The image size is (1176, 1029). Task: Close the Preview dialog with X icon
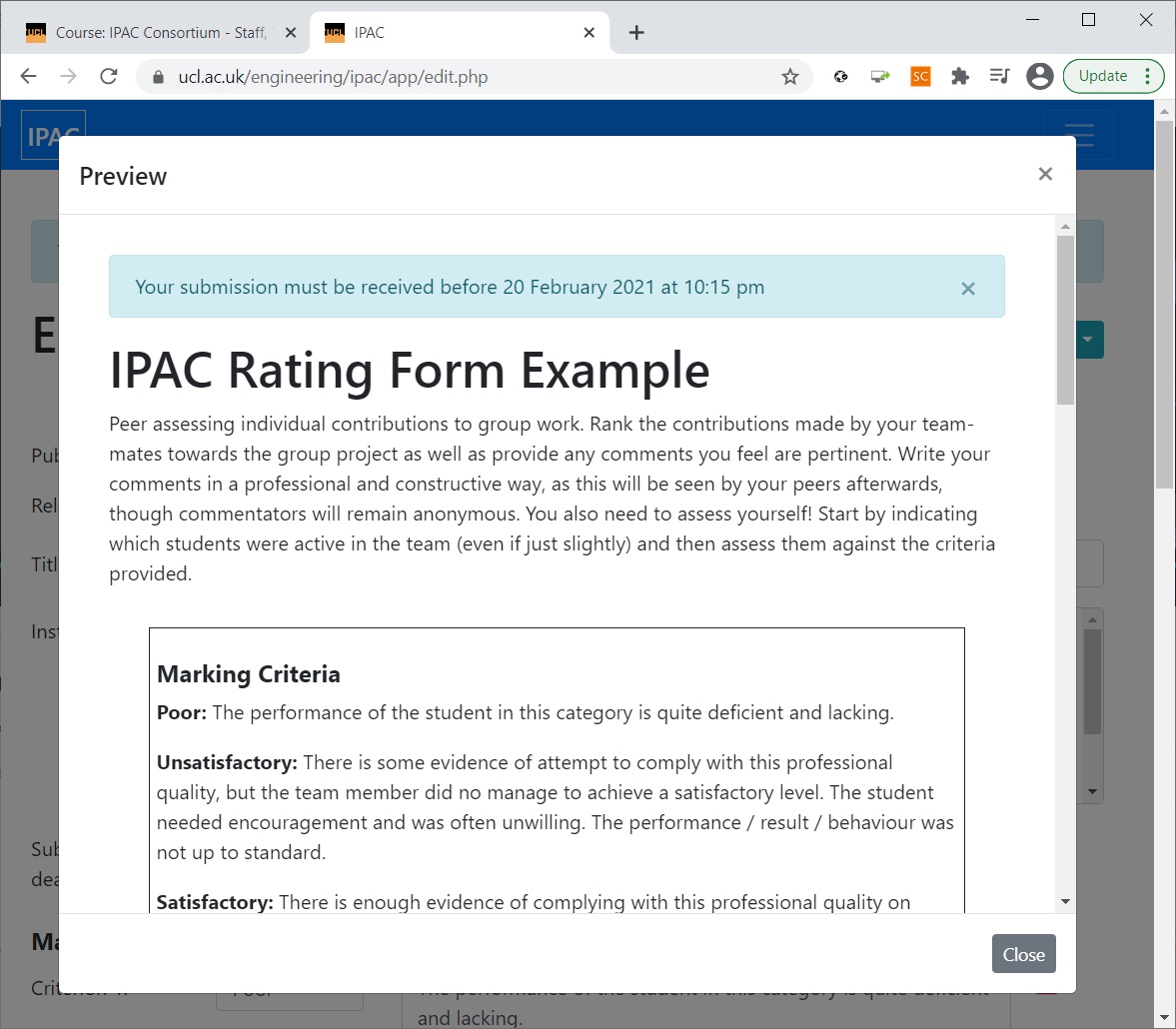(x=1045, y=174)
